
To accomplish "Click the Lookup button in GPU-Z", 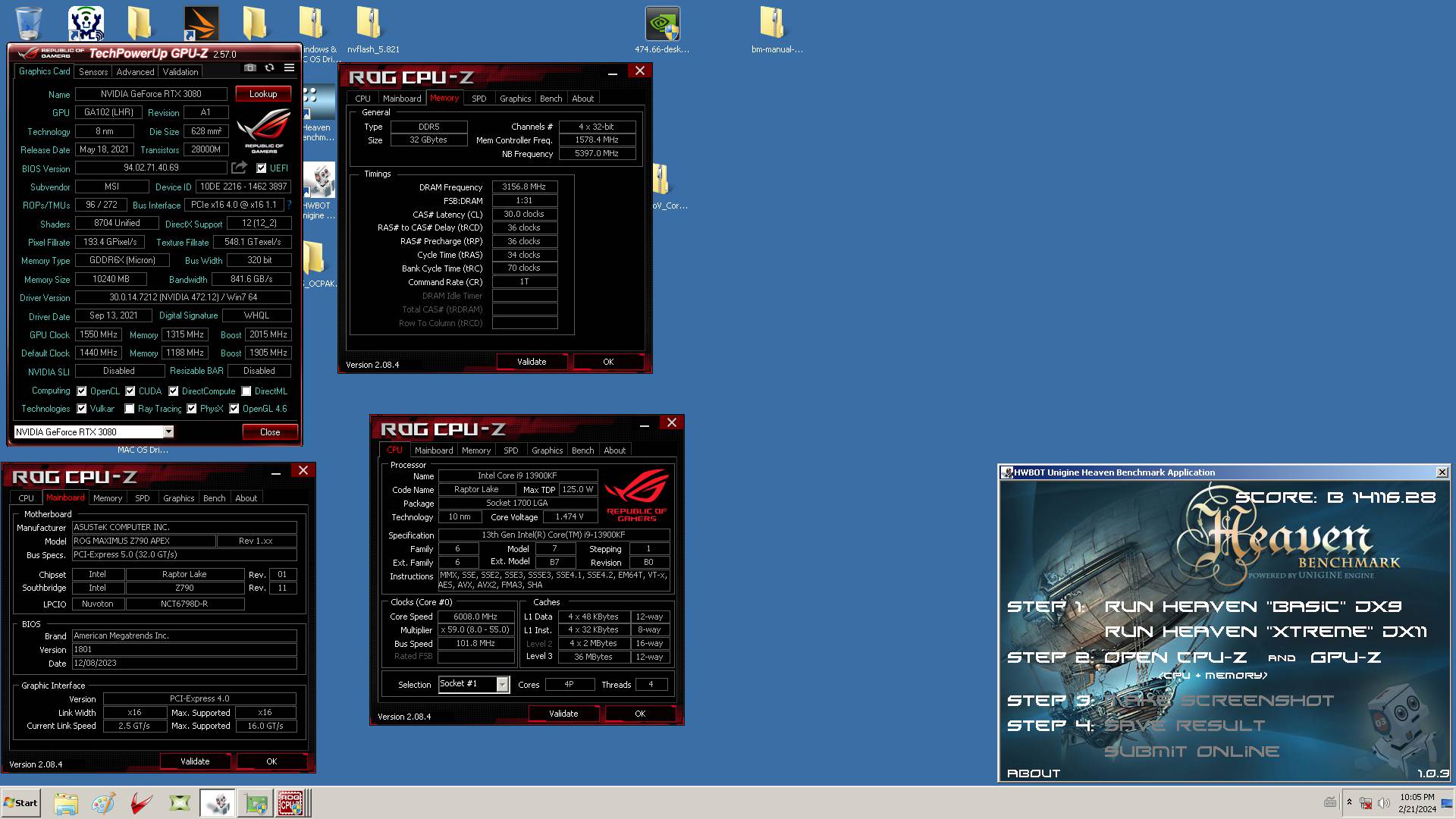I will (x=263, y=94).
